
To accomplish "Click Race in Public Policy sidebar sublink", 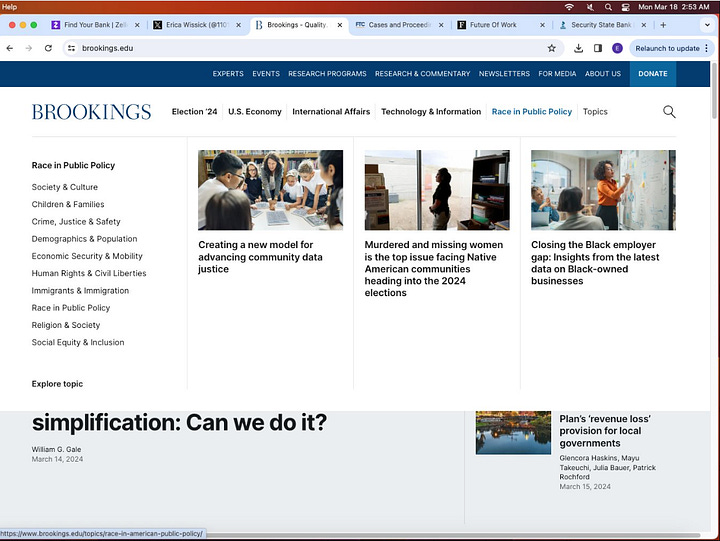I will [71, 308].
